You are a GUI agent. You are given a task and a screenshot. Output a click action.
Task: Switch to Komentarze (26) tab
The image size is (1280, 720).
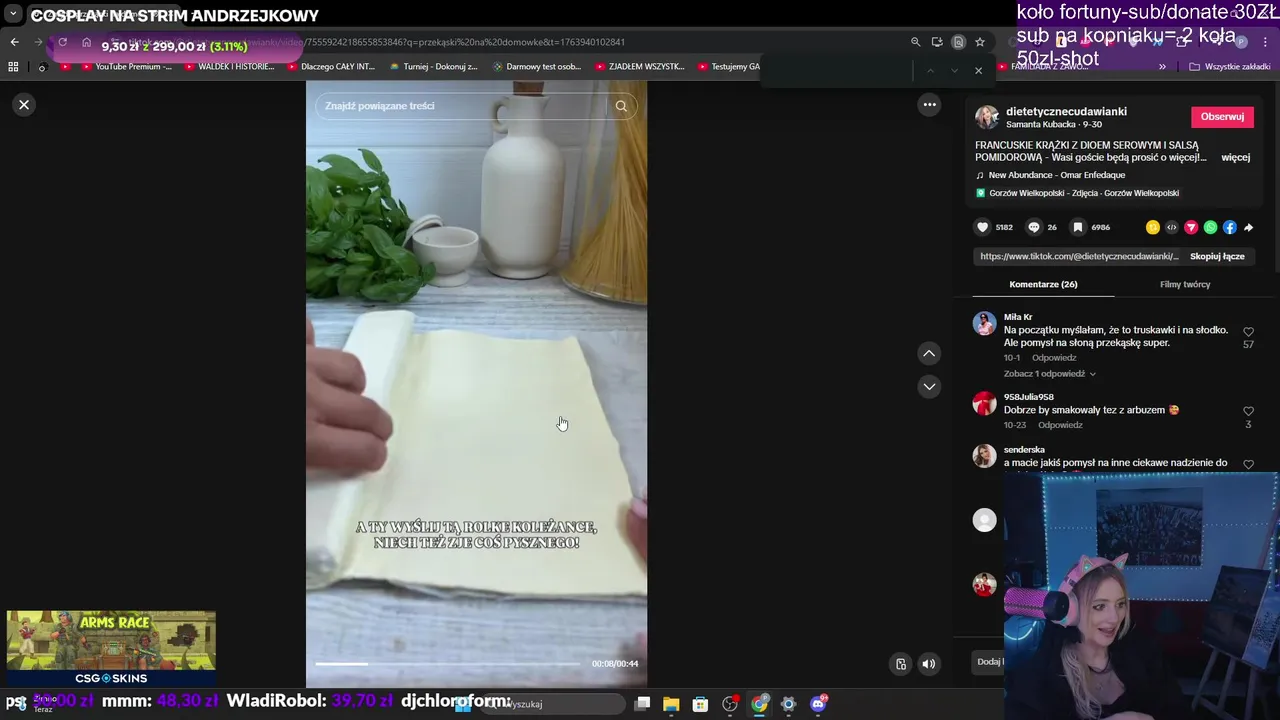(1043, 285)
